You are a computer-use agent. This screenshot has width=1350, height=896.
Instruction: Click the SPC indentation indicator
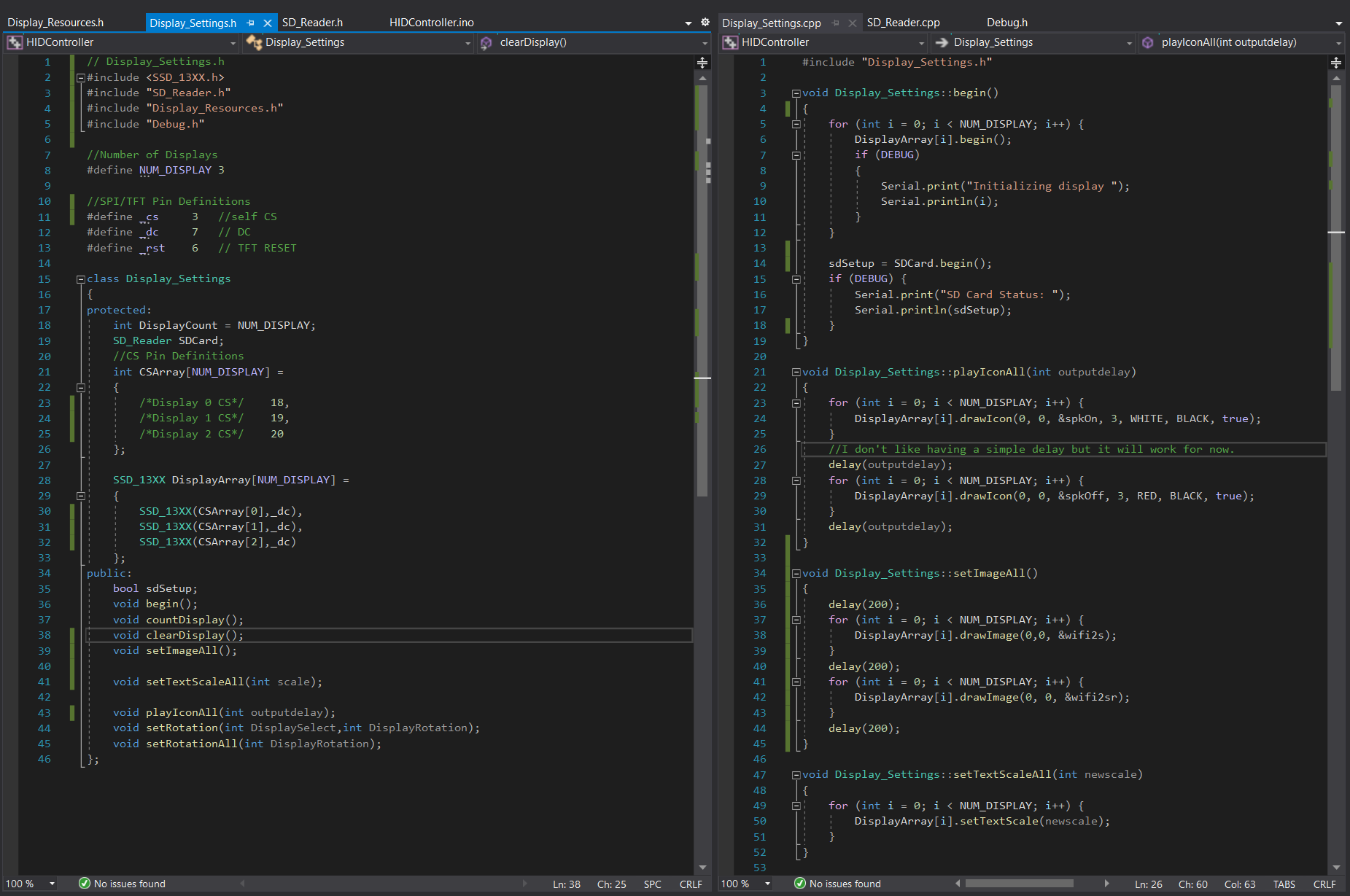(x=652, y=884)
